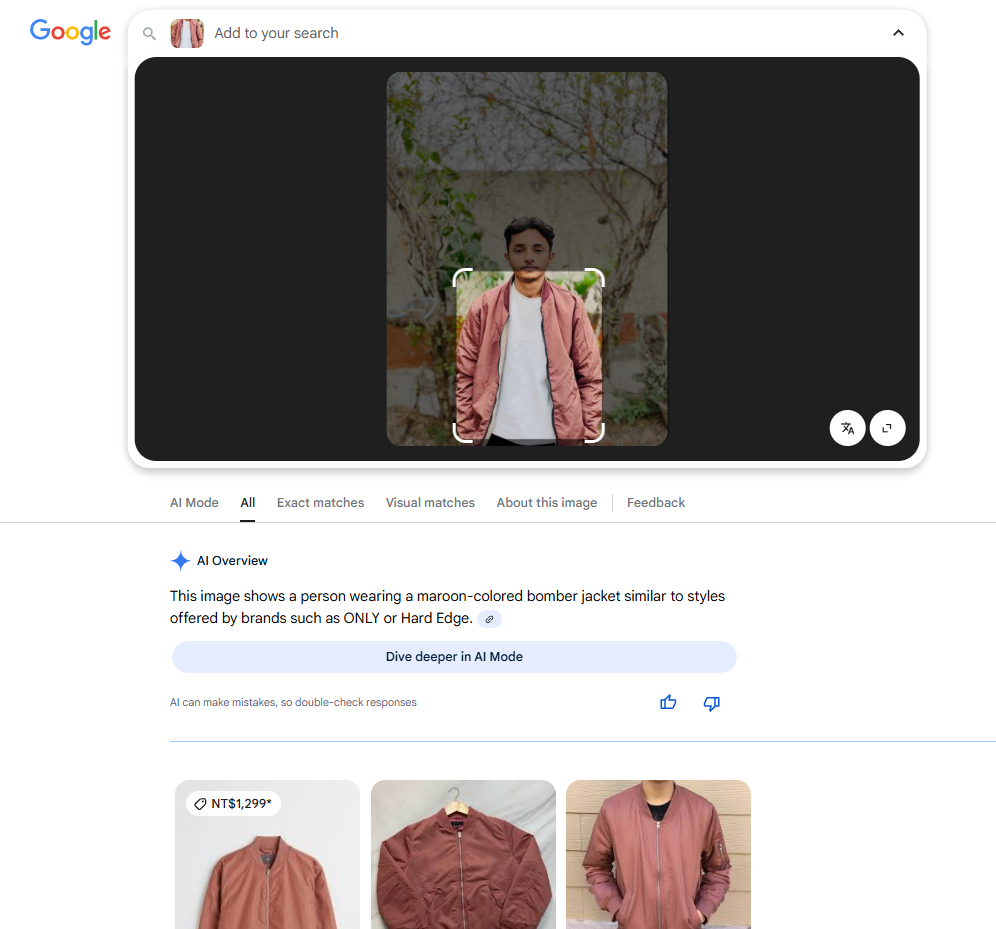Give thumbs up on the AI Overview
996x929 pixels.
[x=668, y=703]
